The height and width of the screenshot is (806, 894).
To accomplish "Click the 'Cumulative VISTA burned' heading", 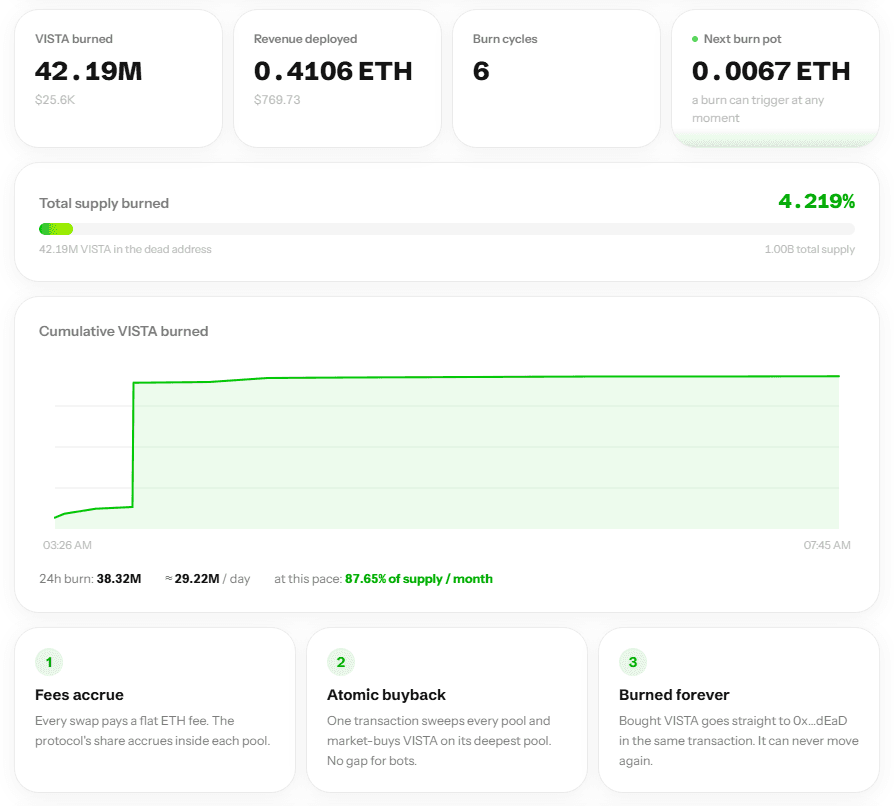I will click(124, 331).
